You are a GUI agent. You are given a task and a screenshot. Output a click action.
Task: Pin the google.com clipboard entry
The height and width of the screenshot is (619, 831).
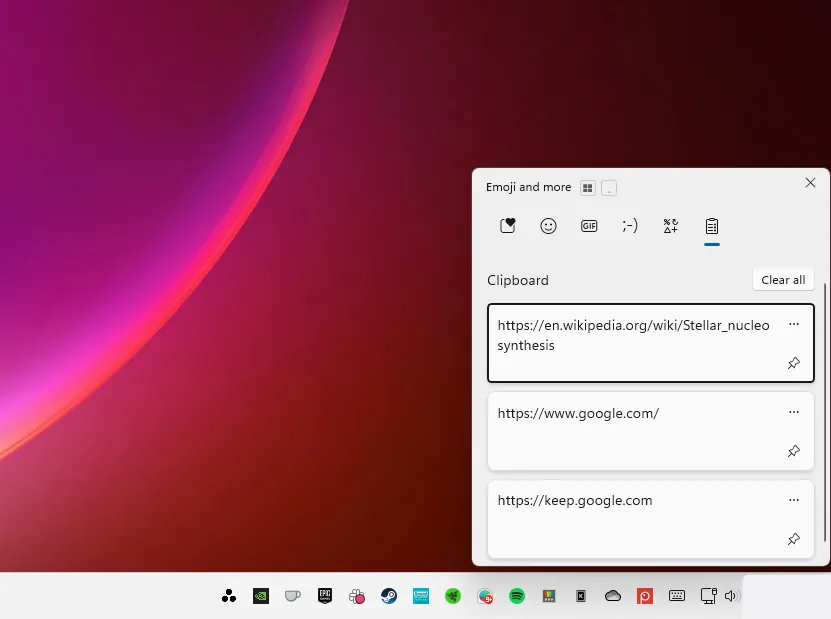point(793,451)
